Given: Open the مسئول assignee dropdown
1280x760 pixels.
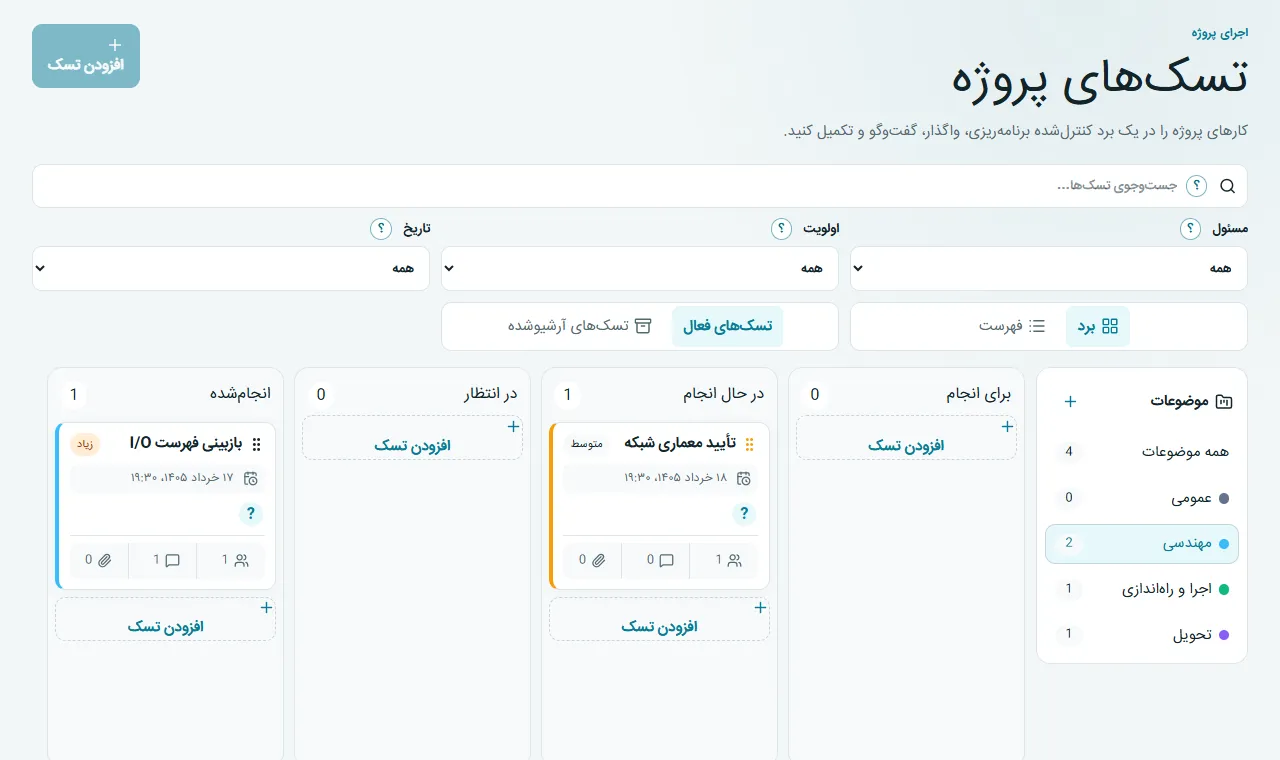Looking at the screenshot, I should 1049,269.
